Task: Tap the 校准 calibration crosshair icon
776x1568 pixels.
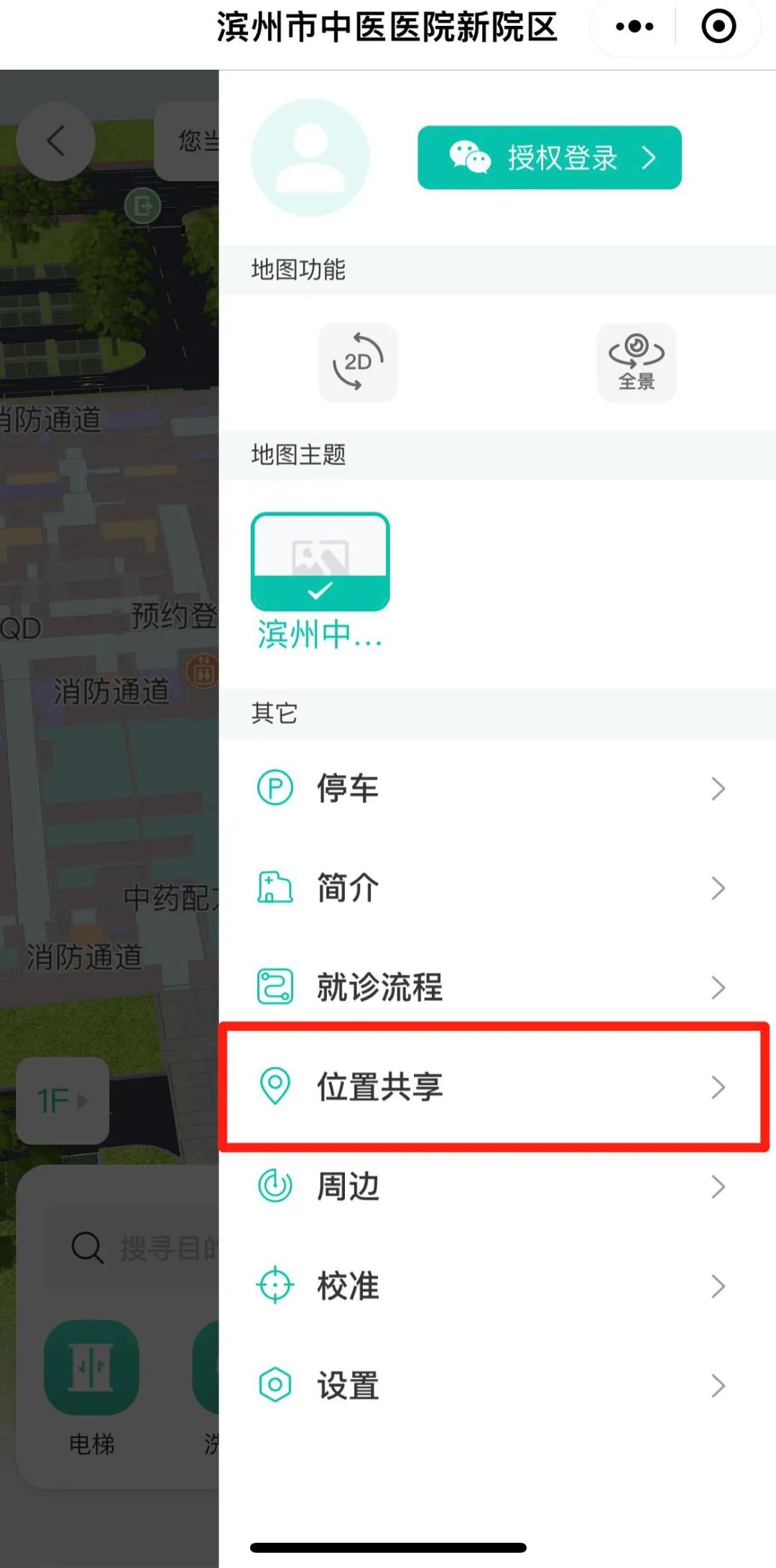Action: point(275,1285)
